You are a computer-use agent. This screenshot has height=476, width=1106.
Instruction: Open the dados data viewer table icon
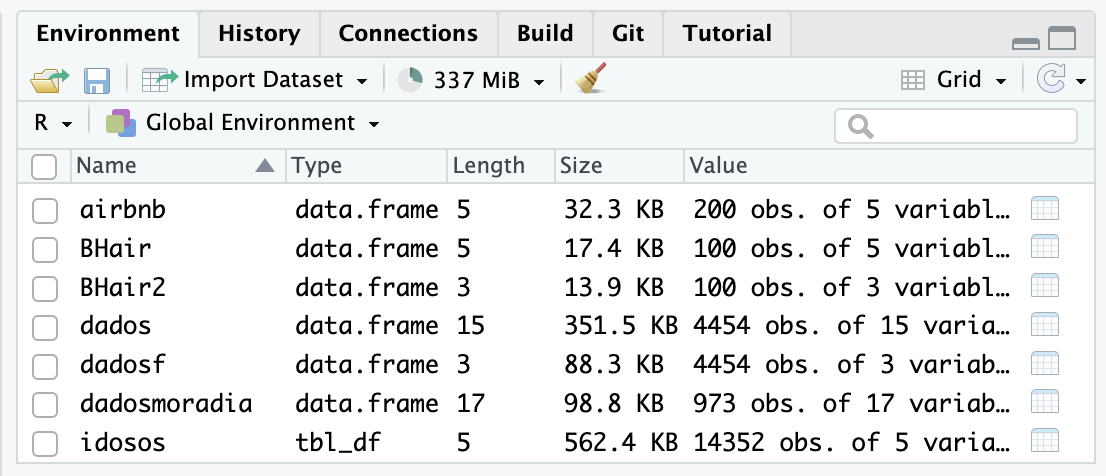(1044, 325)
